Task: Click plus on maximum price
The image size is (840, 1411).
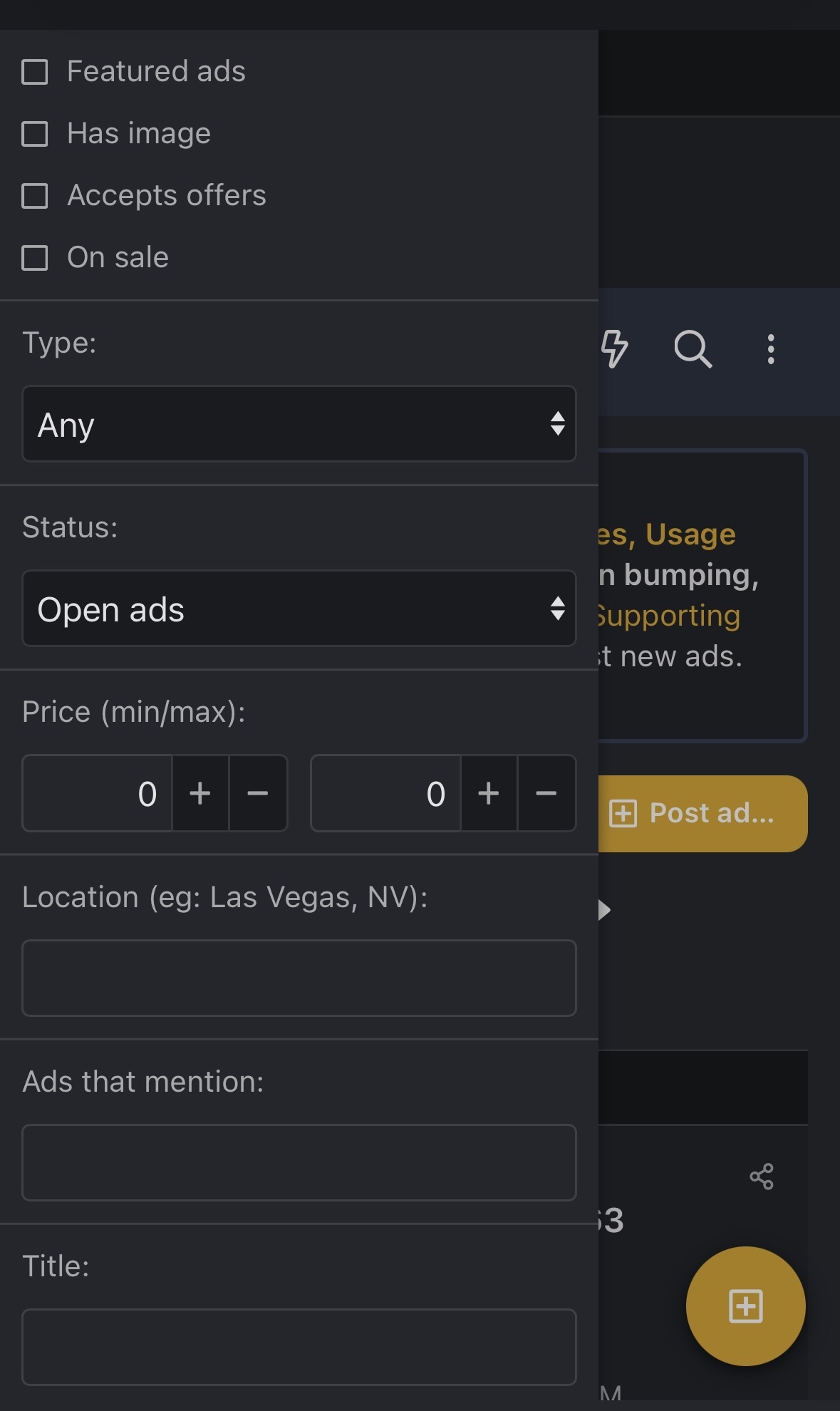Action: click(489, 793)
